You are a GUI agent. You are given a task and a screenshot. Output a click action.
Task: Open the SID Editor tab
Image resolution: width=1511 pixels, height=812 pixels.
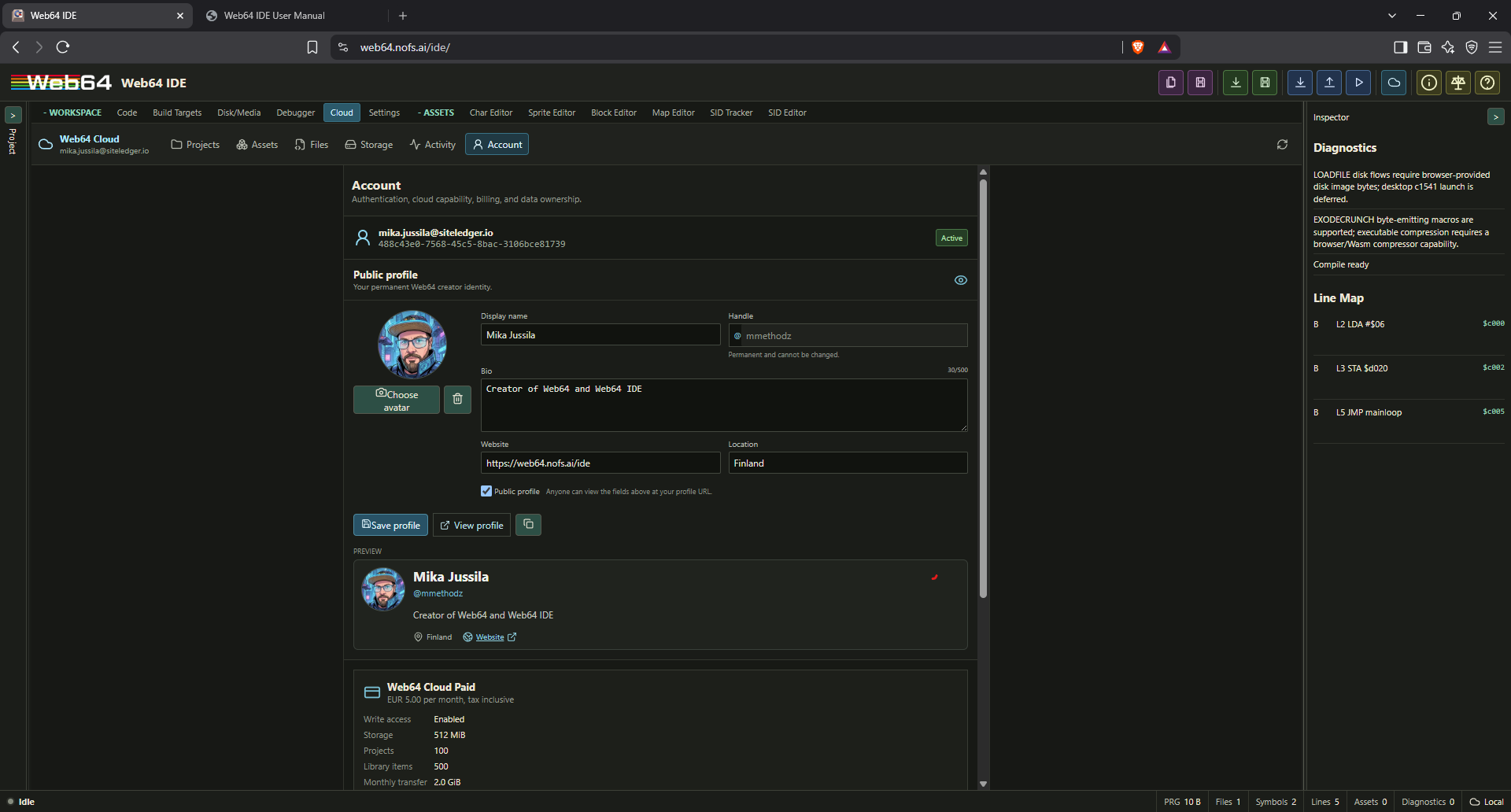pyautogui.click(x=787, y=113)
